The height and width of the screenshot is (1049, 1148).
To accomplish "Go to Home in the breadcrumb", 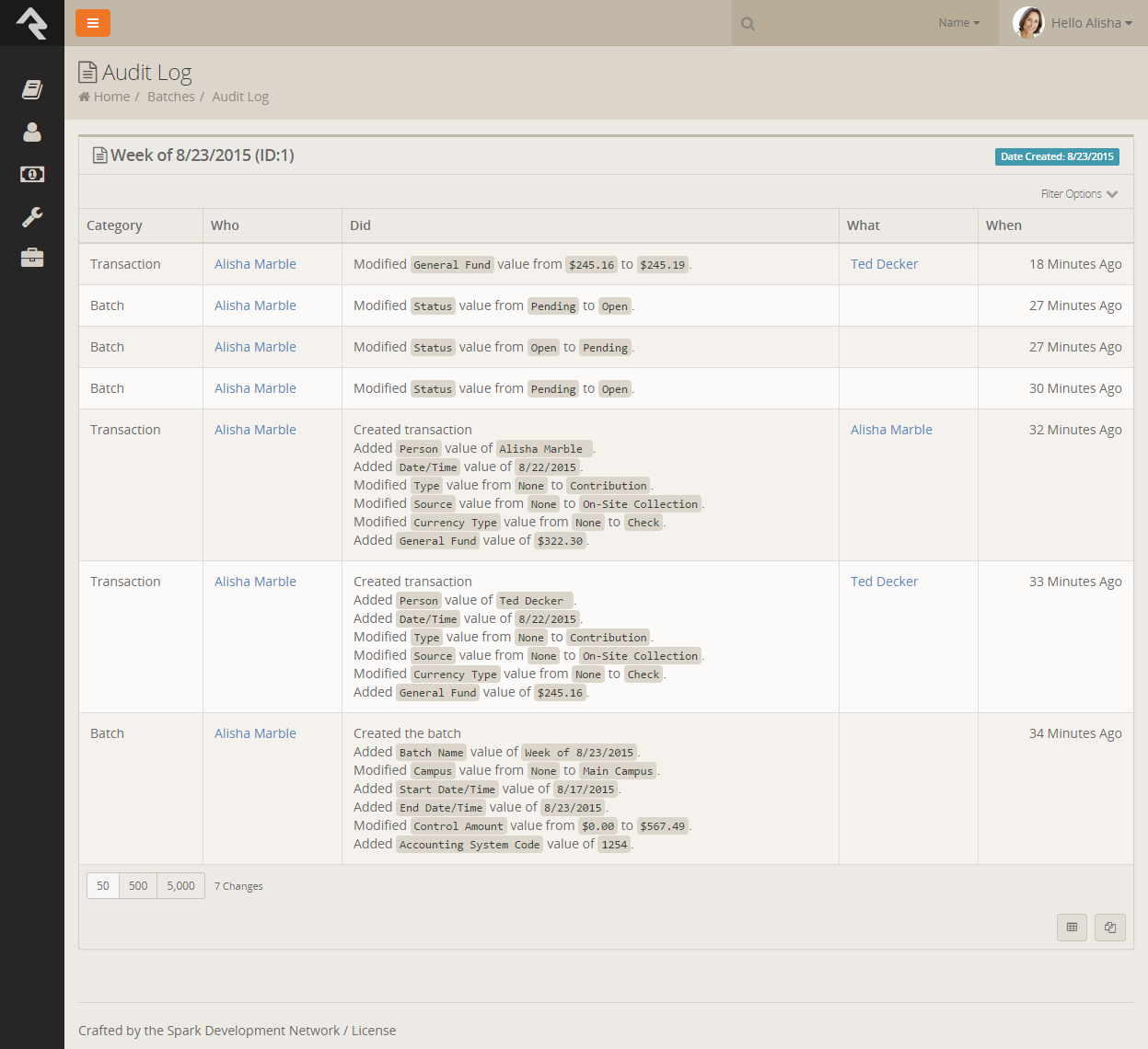I will [x=111, y=97].
